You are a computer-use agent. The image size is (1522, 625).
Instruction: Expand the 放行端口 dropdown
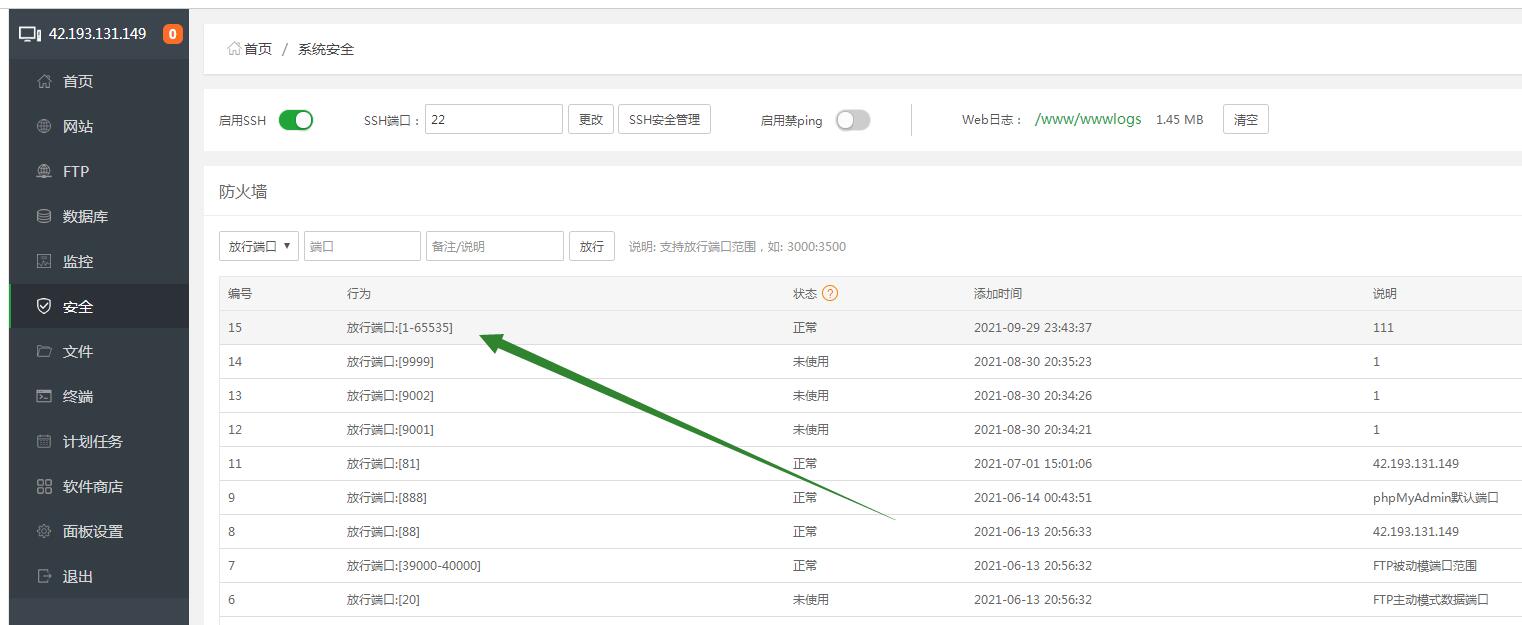258,246
